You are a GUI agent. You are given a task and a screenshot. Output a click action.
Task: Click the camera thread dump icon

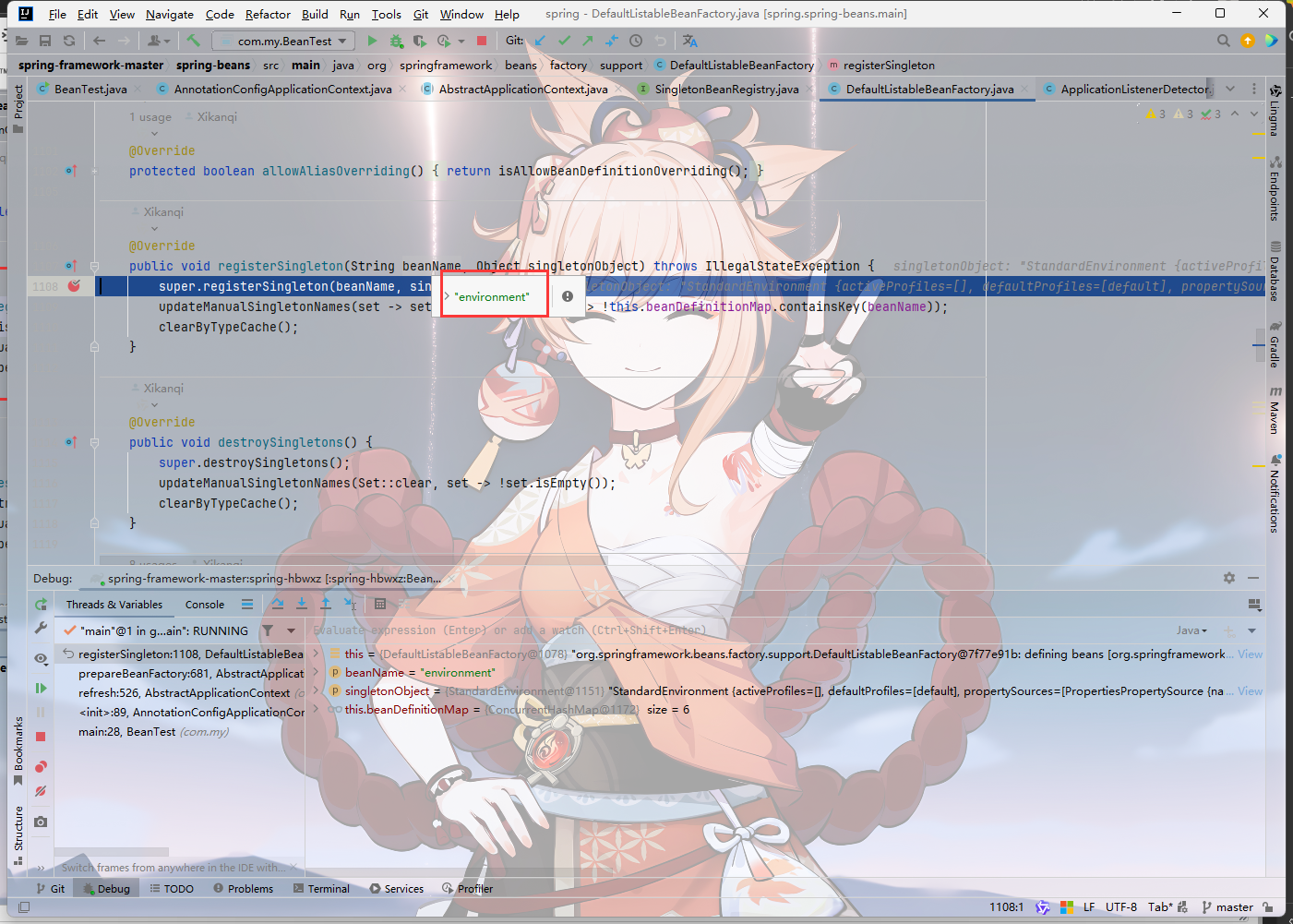click(41, 822)
